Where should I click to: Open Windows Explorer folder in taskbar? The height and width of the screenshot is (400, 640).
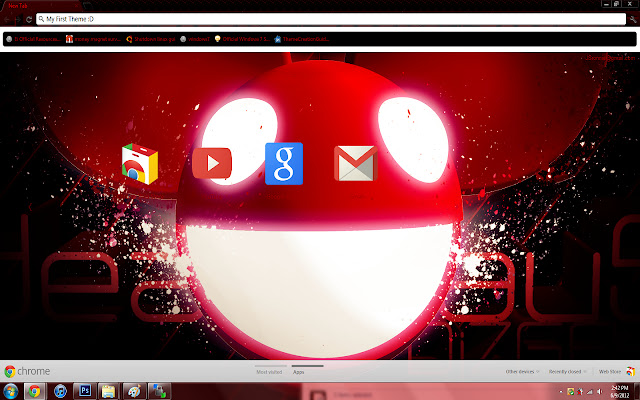point(108,391)
